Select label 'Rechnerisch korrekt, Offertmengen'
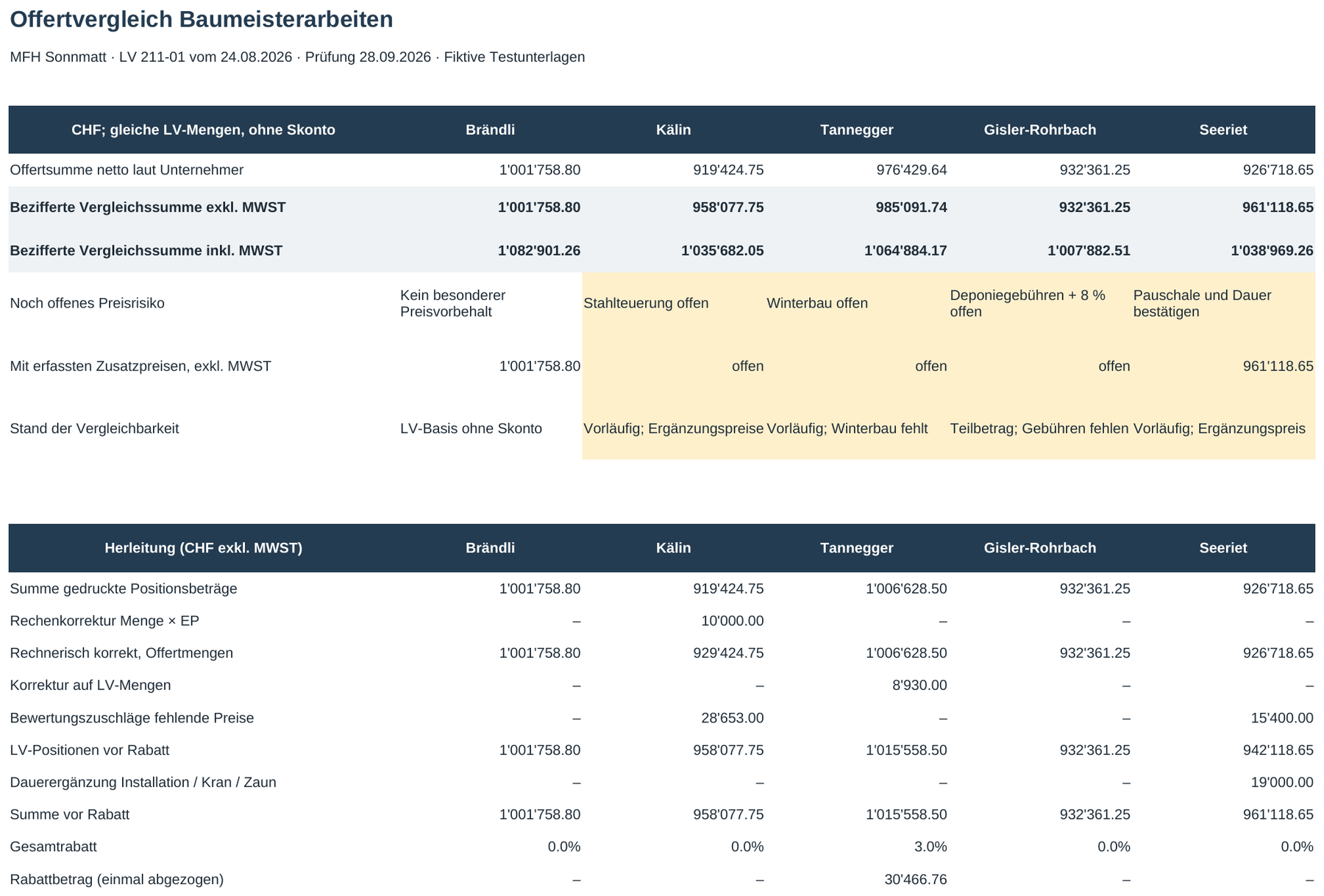This screenshot has width=1324, height=896. [121, 653]
